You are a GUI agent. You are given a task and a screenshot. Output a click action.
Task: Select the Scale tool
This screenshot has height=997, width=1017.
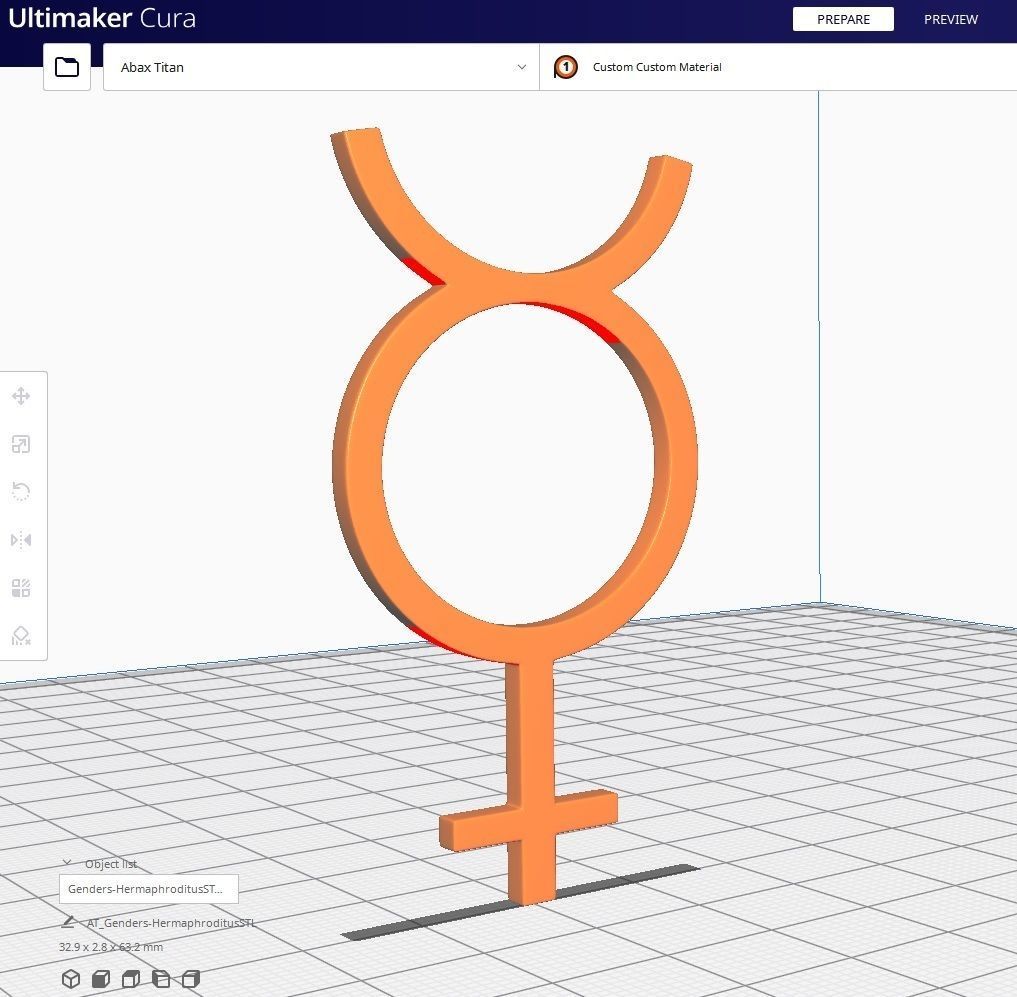21,444
